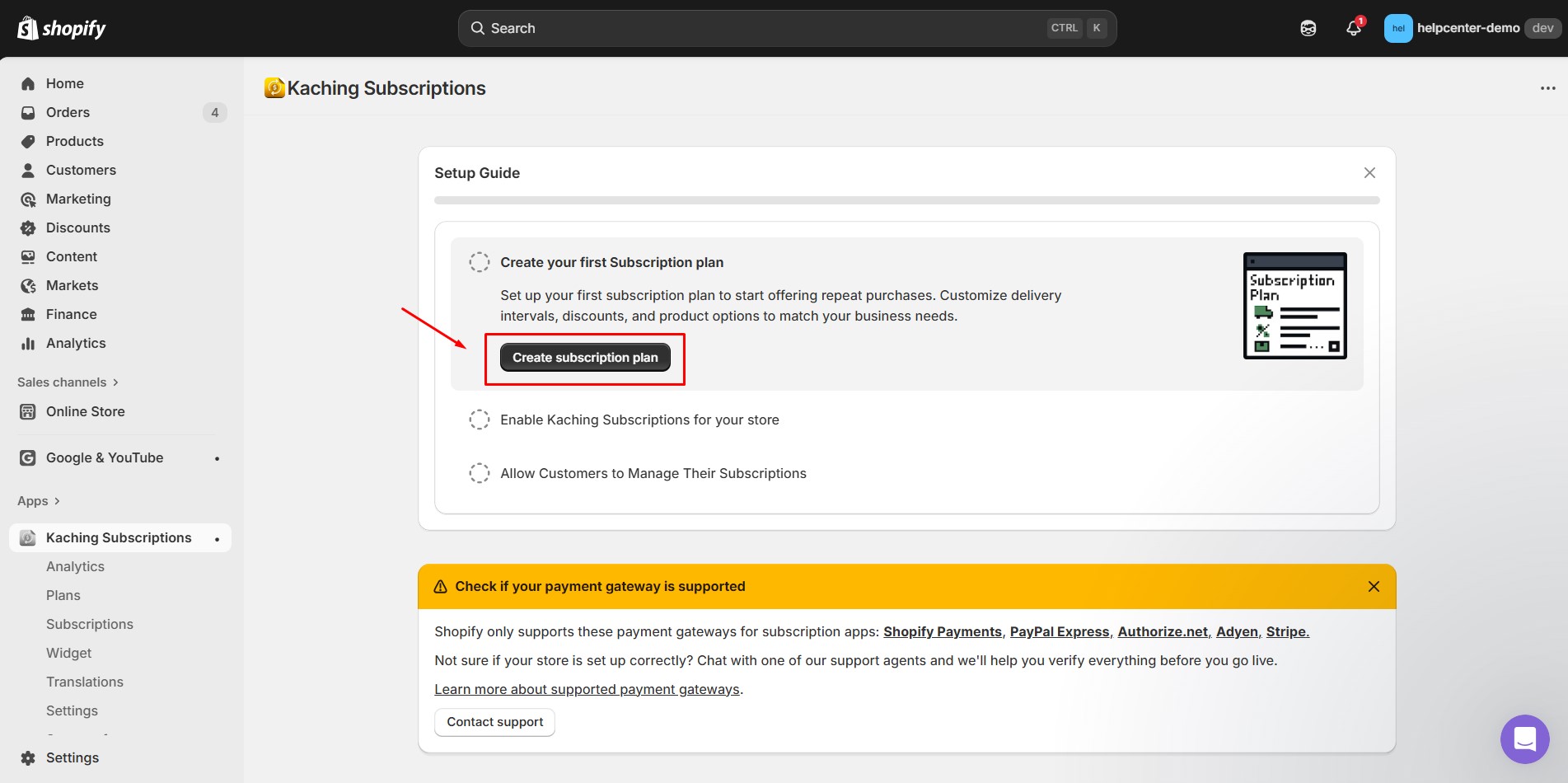
Task: Click the Analytics bar-chart icon
Action: pos(28,343)
